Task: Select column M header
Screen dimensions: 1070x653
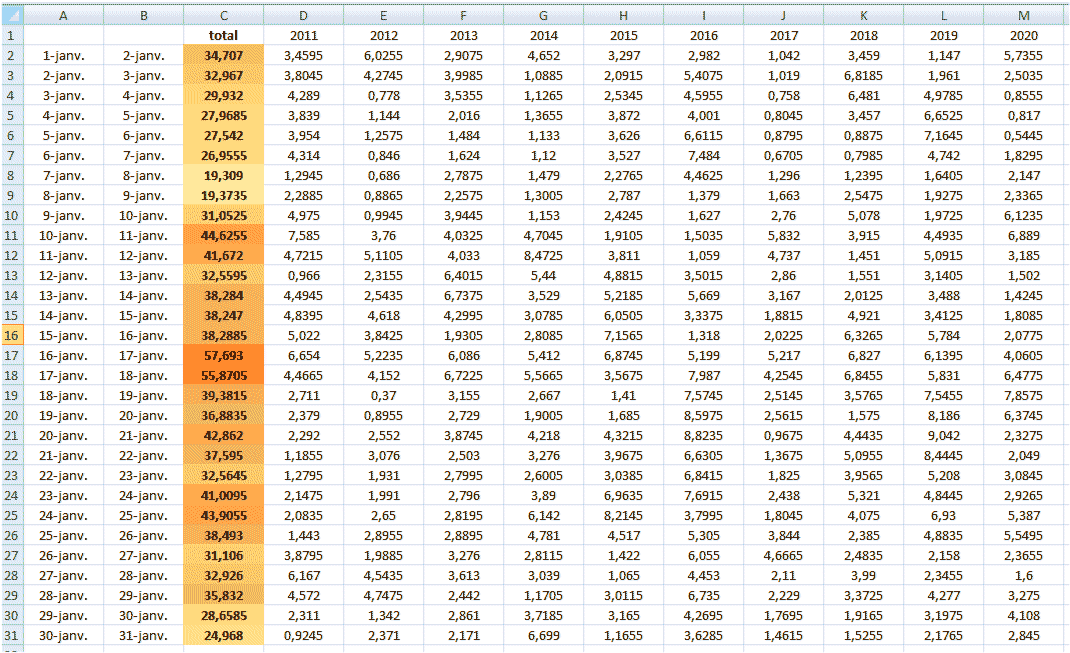Action: pos(1024,15)
